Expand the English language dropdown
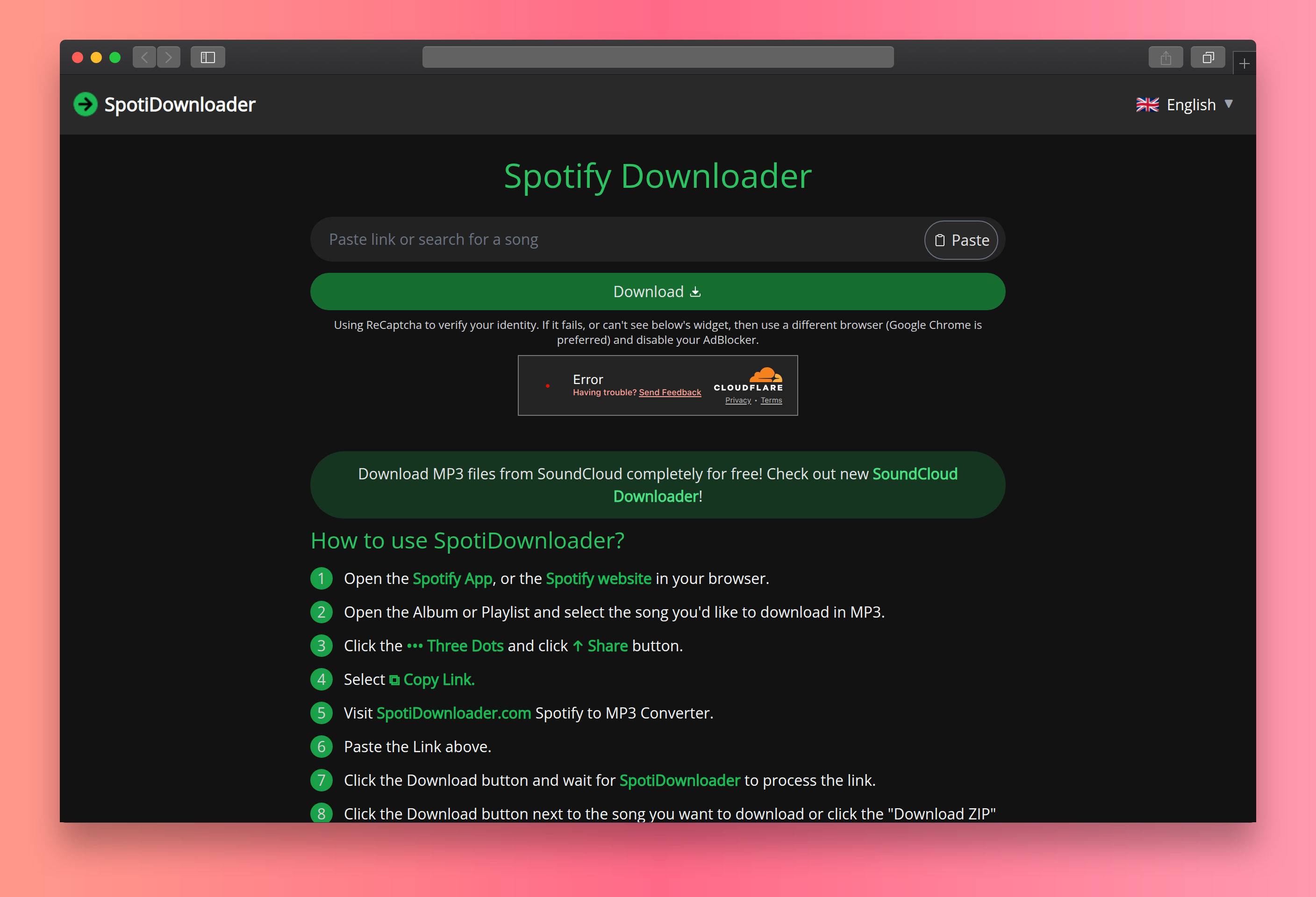The image size is (1316, 897). (x=1185, y=105)
